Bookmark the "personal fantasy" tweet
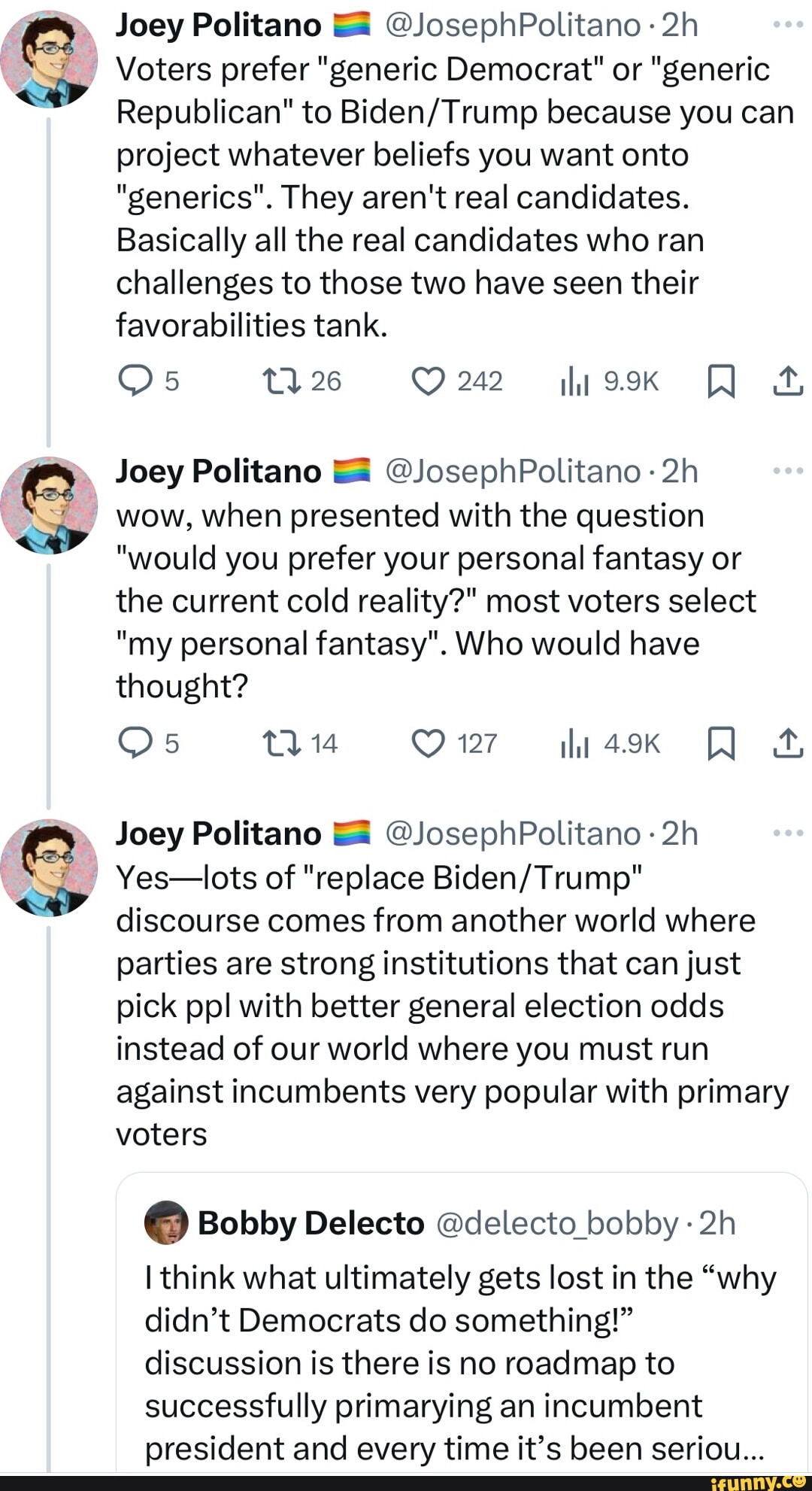The height and width of the screenshot is (1491, 812). [721, 744]
